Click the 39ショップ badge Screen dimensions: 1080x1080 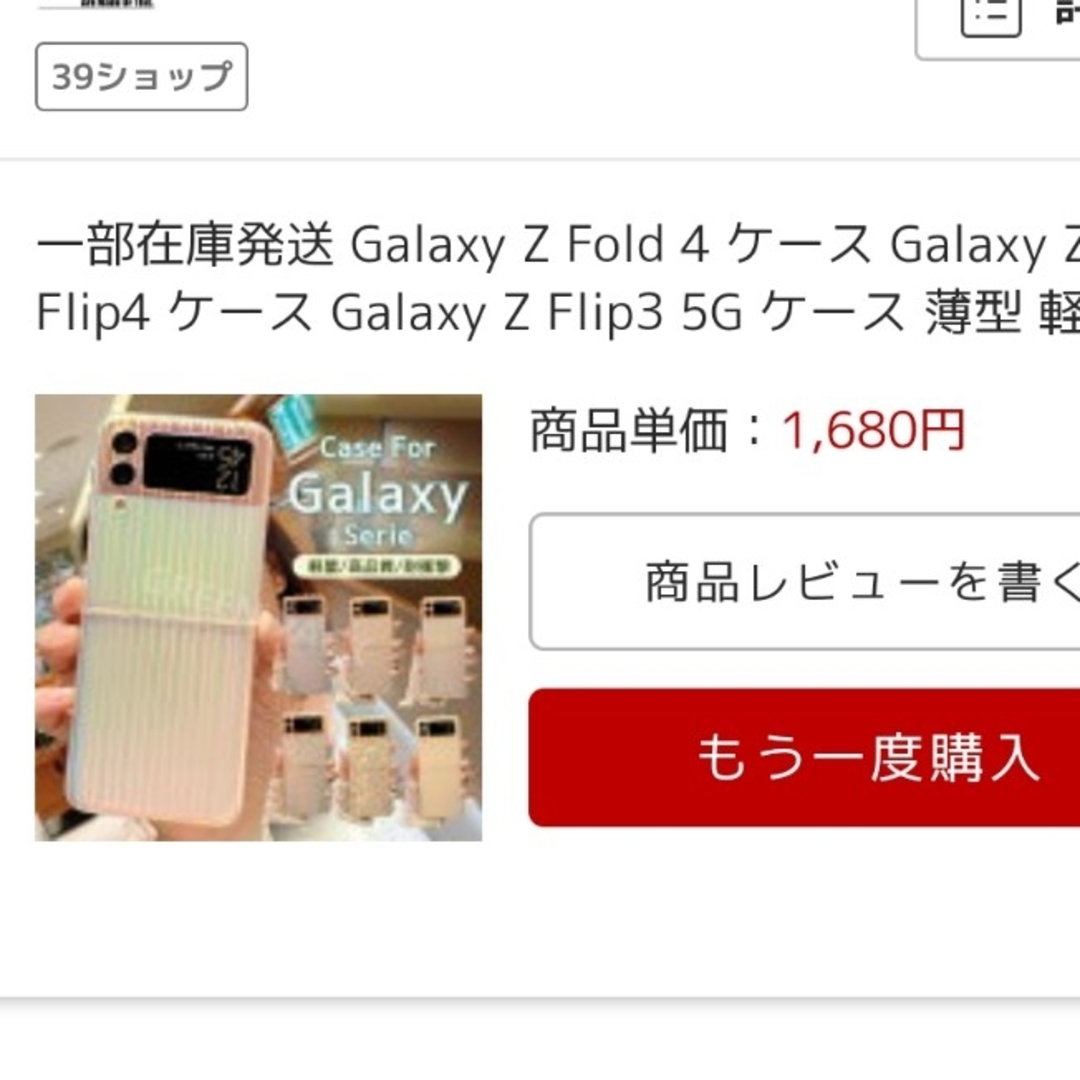click(x=142, y=76)
